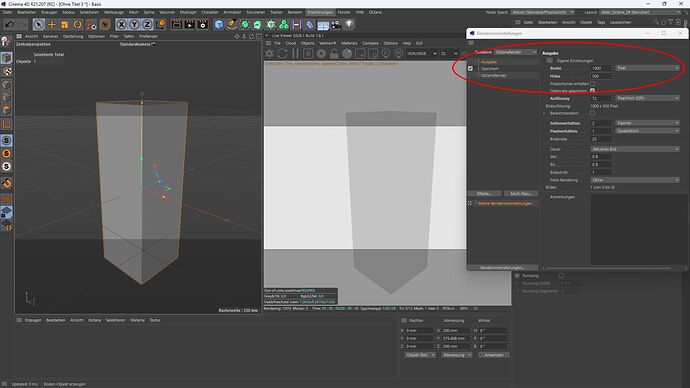The image size is (690, 388).
Task: Select Meine Rendervoreinstellungen preset
Action: click(x=505, y=204)
